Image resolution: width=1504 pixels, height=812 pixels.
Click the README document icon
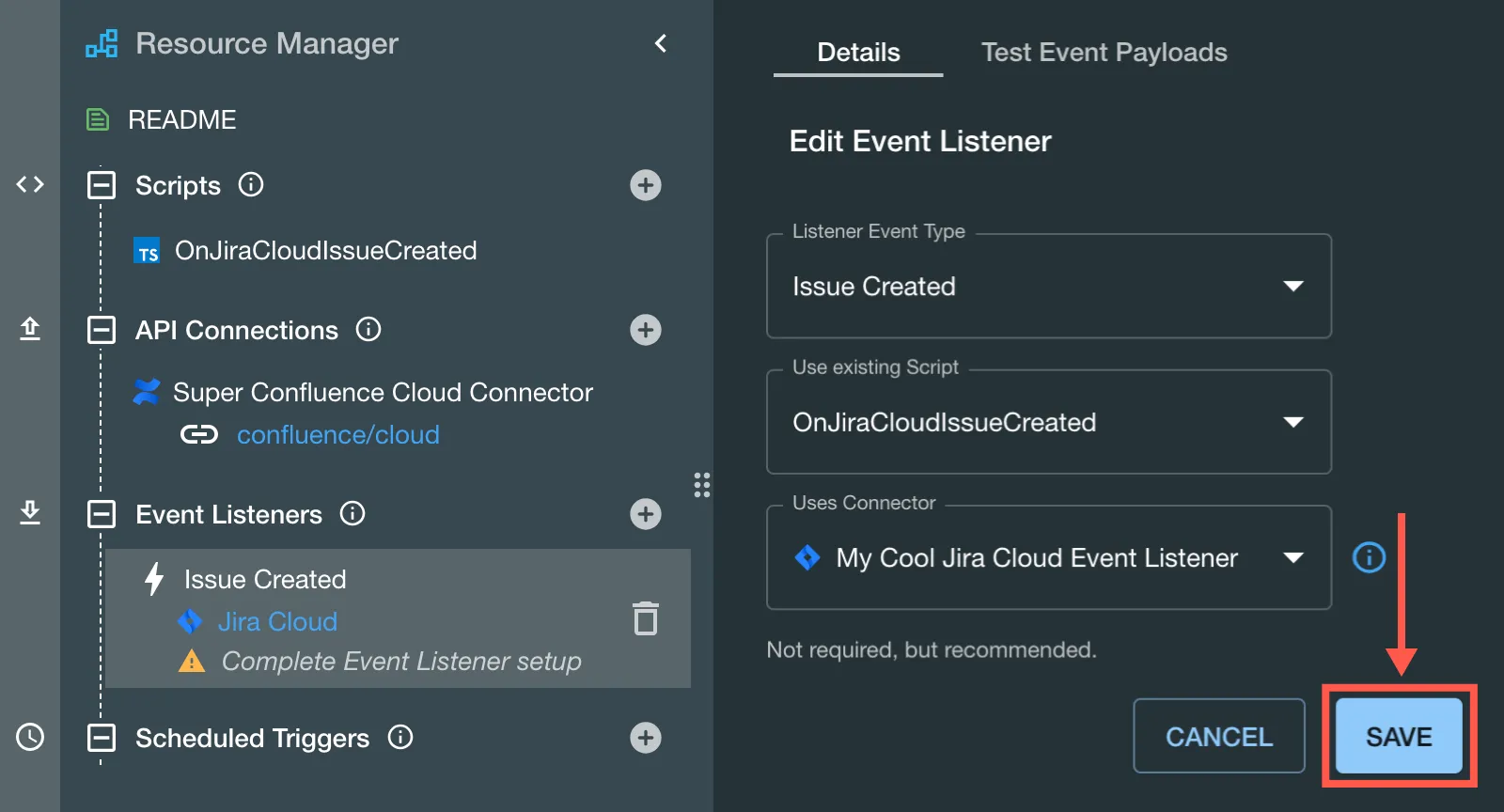point(98,119)
